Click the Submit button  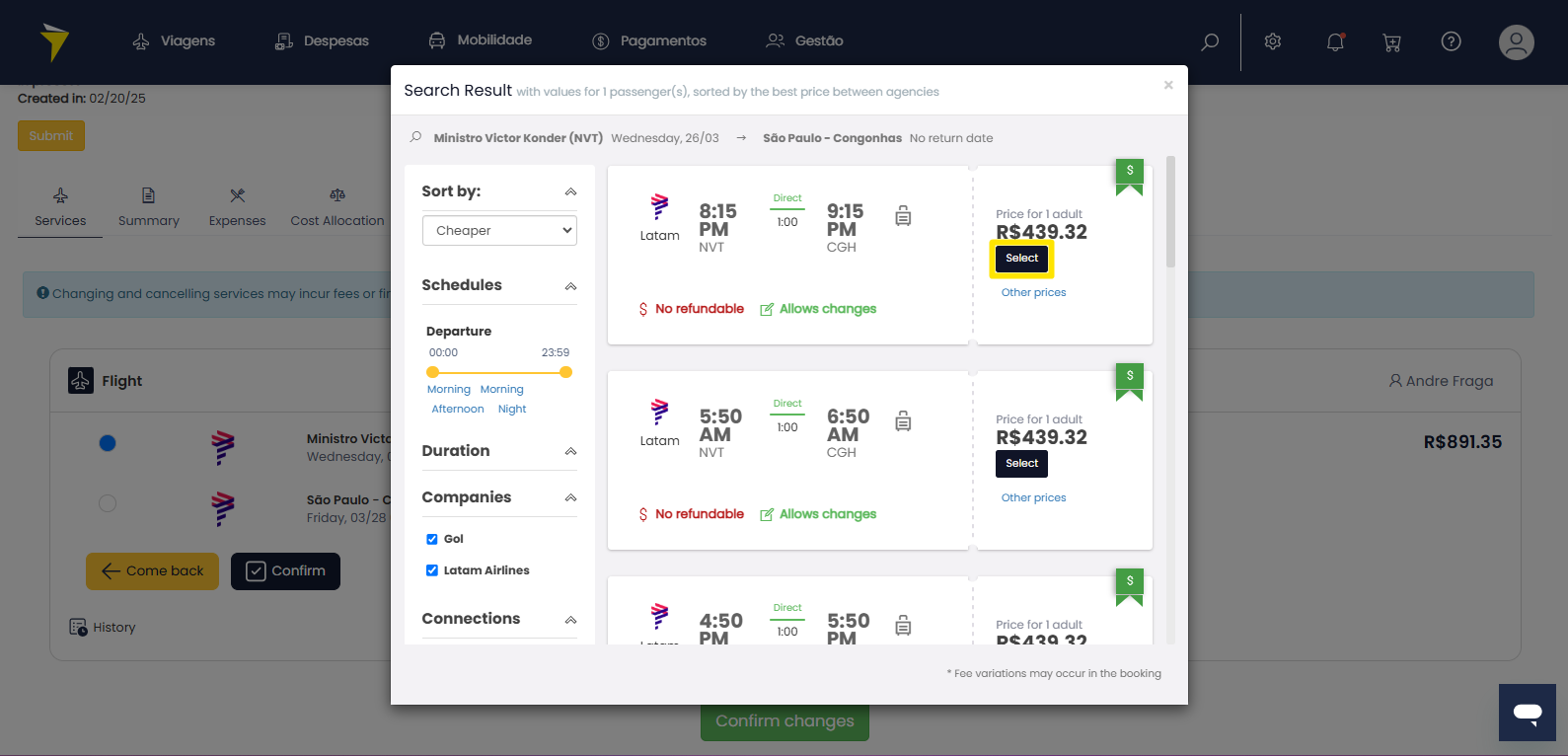pyautogui.click(x=51, y=136)
